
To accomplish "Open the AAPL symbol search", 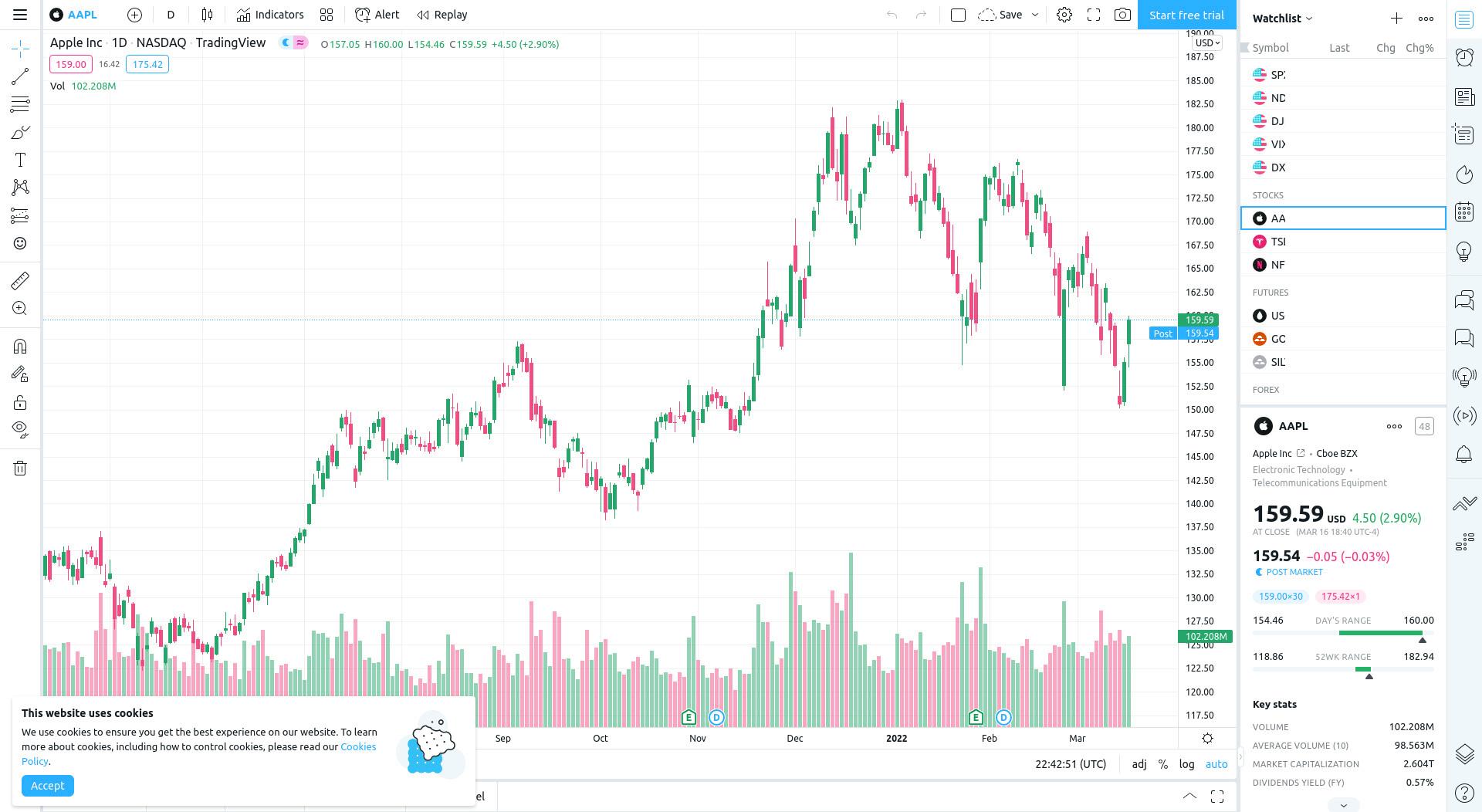I will tap(73, 15).
